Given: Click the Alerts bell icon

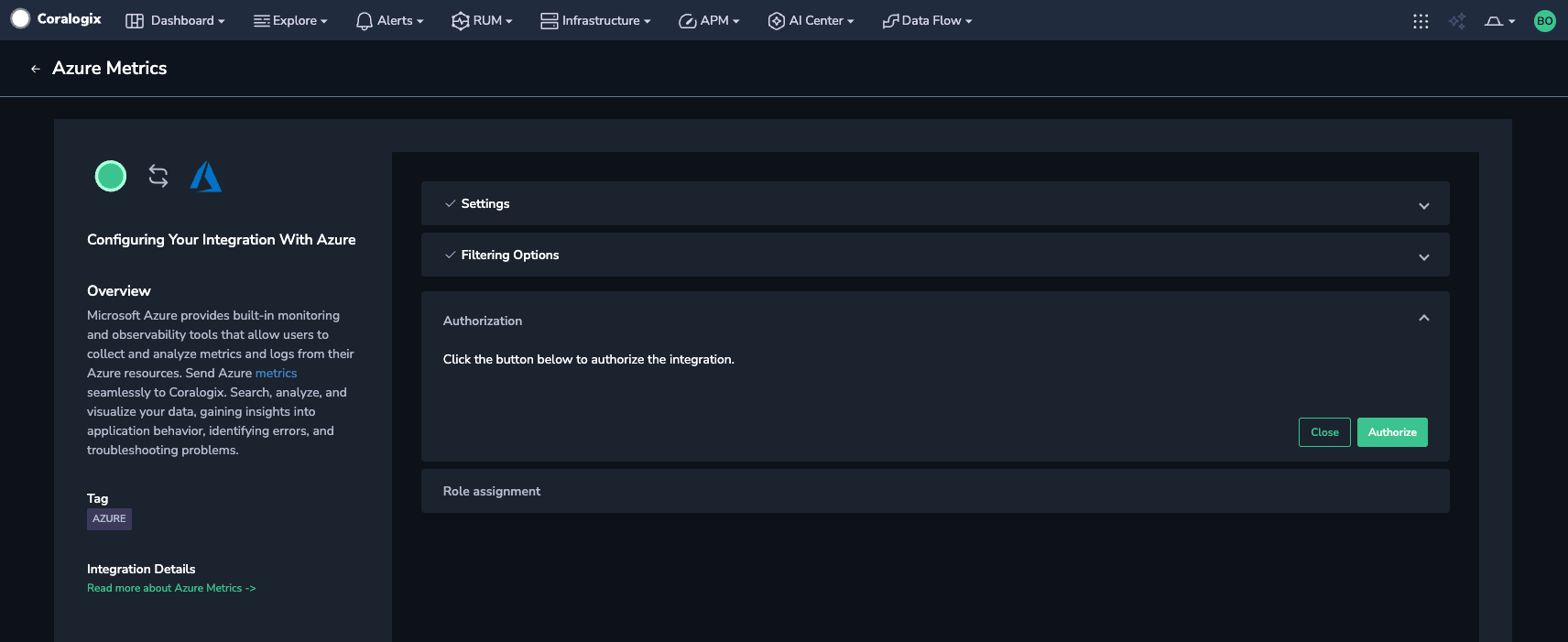Looking at the screenshot, I should click(x=365, y=21).
